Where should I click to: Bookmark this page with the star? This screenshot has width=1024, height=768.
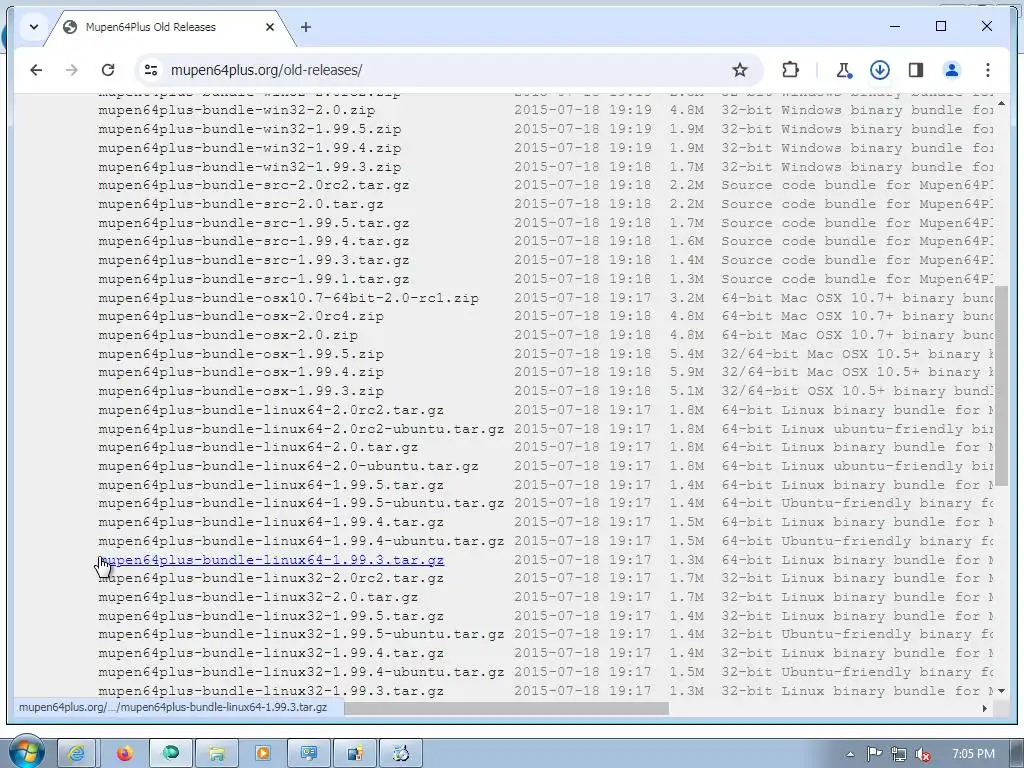[x=739, y=70]
